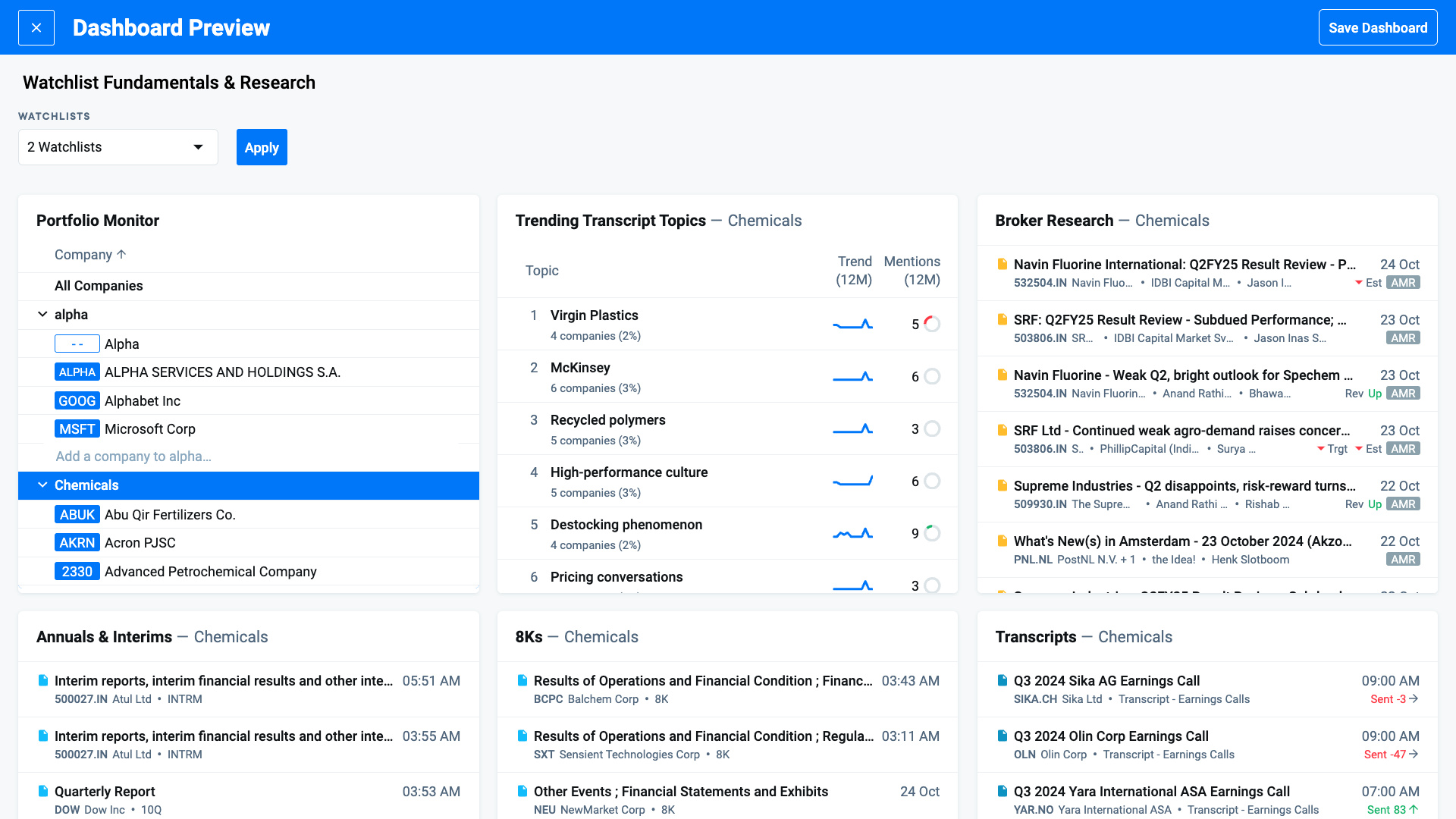Click the Sent 83 sentiment indicator

[1392, 810]
